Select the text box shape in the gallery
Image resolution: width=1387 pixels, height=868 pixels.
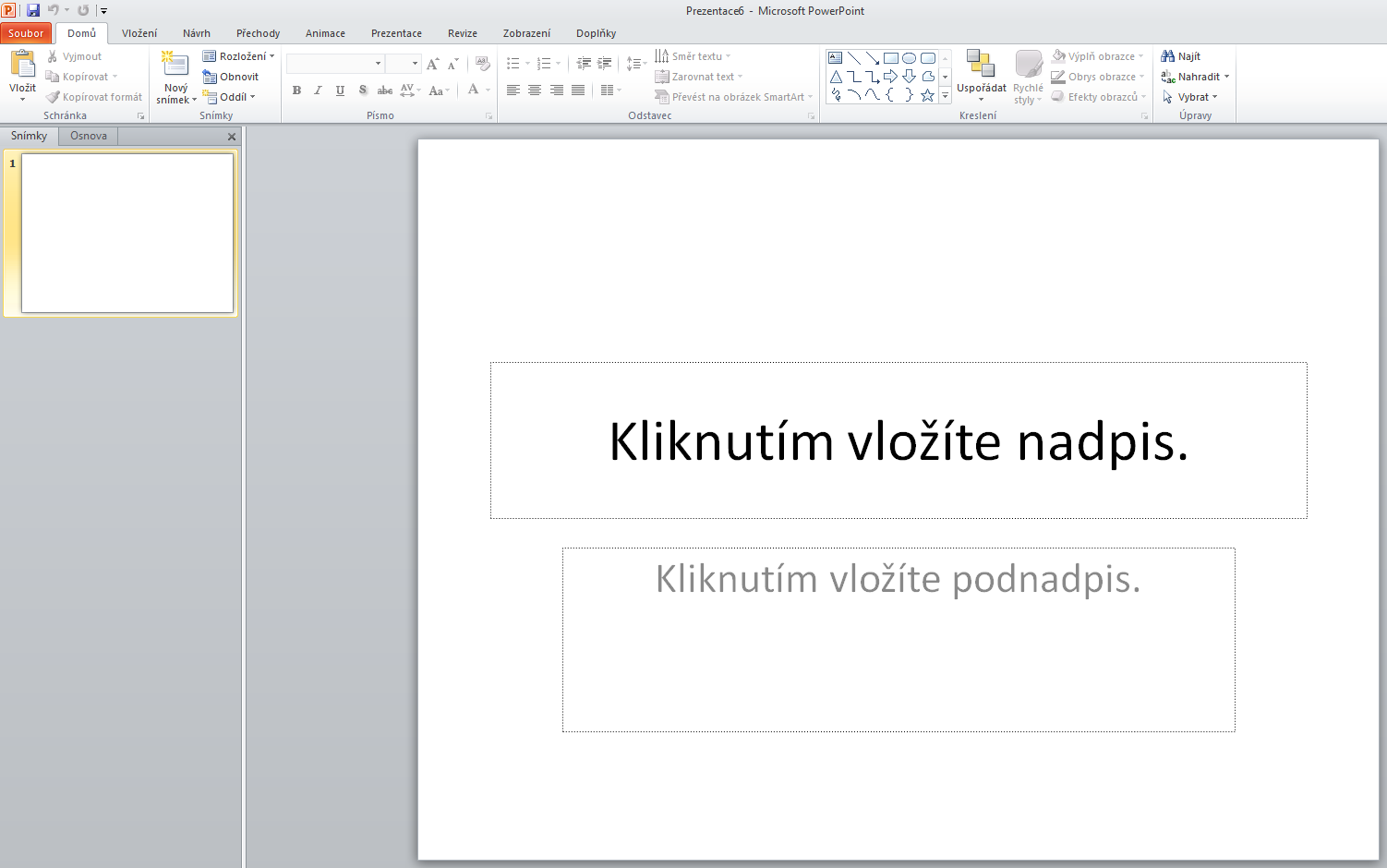tap(836, 57)
